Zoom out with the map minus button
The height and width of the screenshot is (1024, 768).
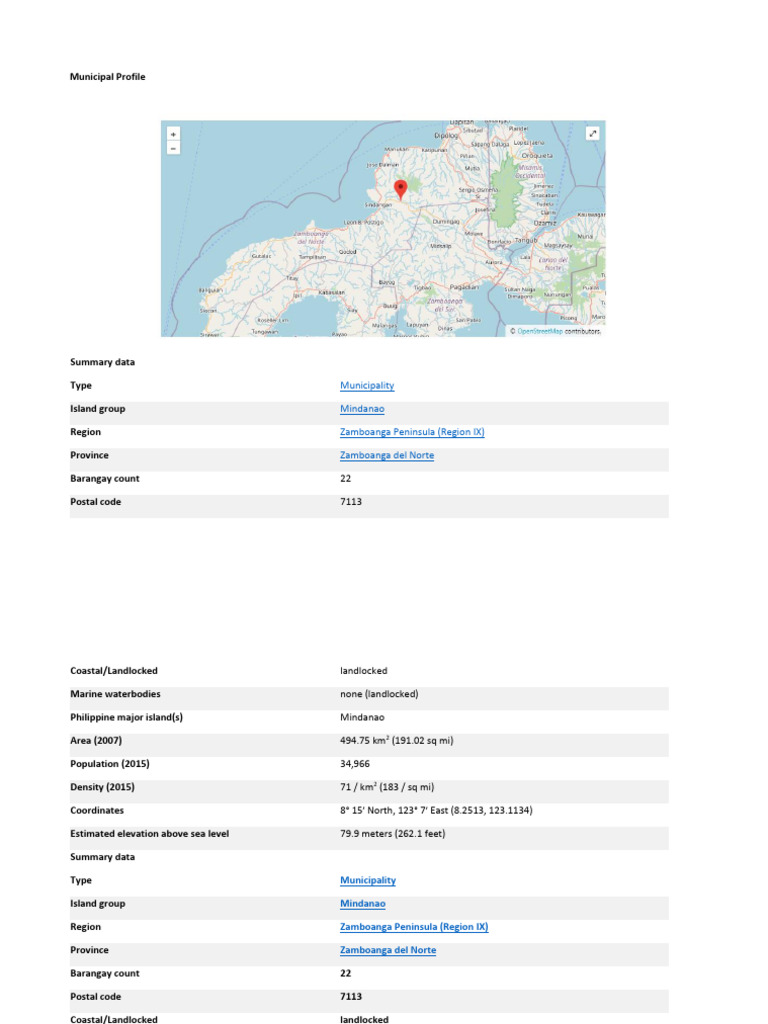coord(173,149)
